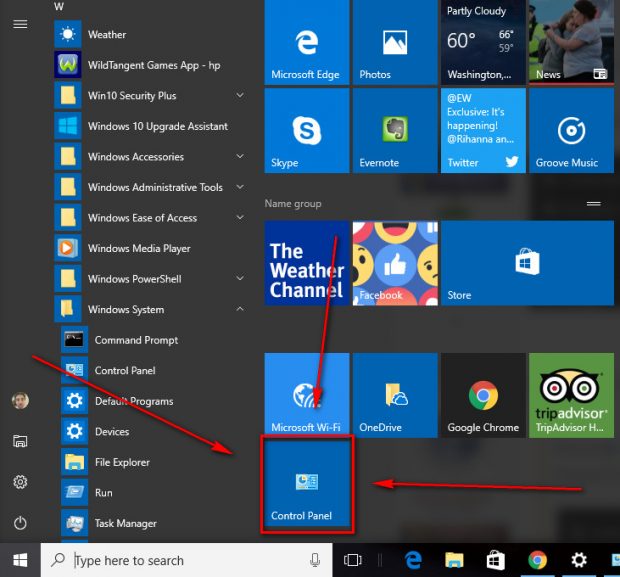
Task: Open the Weather live tile for Washington
Action: tap(483, 42)
